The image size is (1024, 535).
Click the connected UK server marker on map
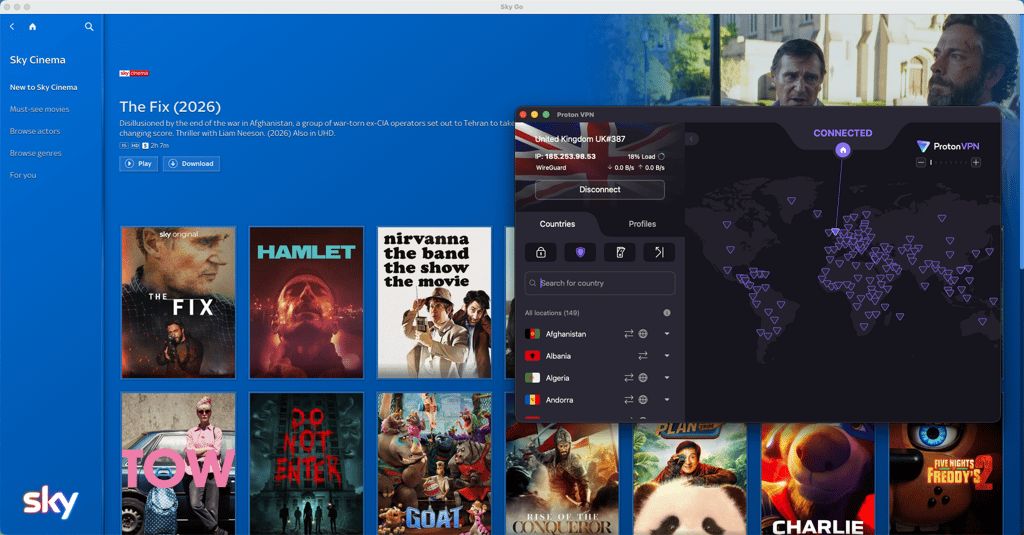point(835,232)
